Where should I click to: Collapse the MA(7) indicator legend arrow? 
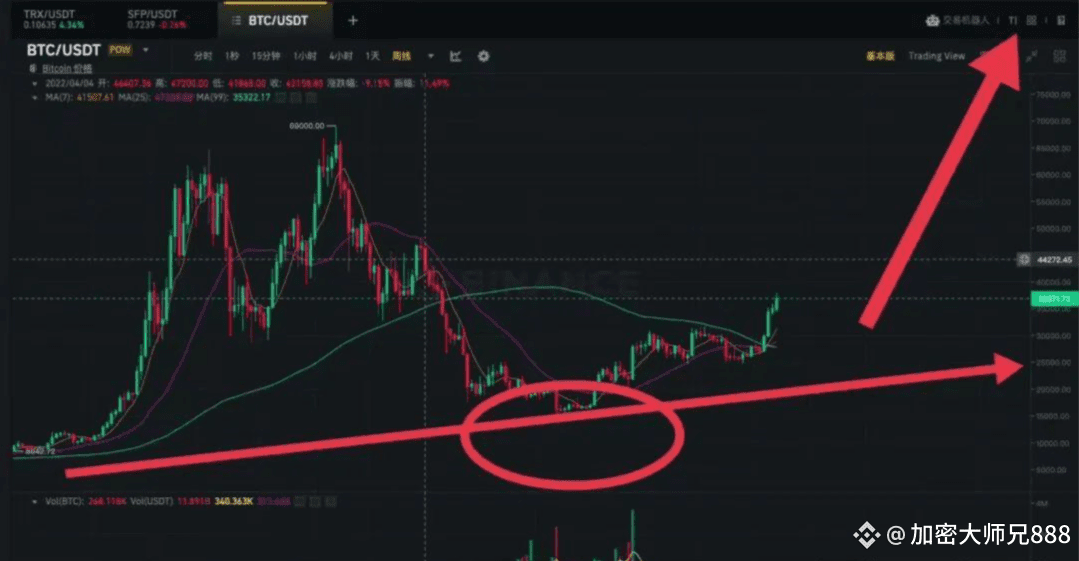(x=35, y=98)
